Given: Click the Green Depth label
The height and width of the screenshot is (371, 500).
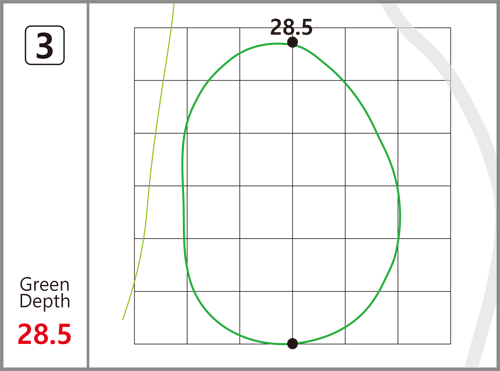Looking at the screenshot, I should 45,293.
